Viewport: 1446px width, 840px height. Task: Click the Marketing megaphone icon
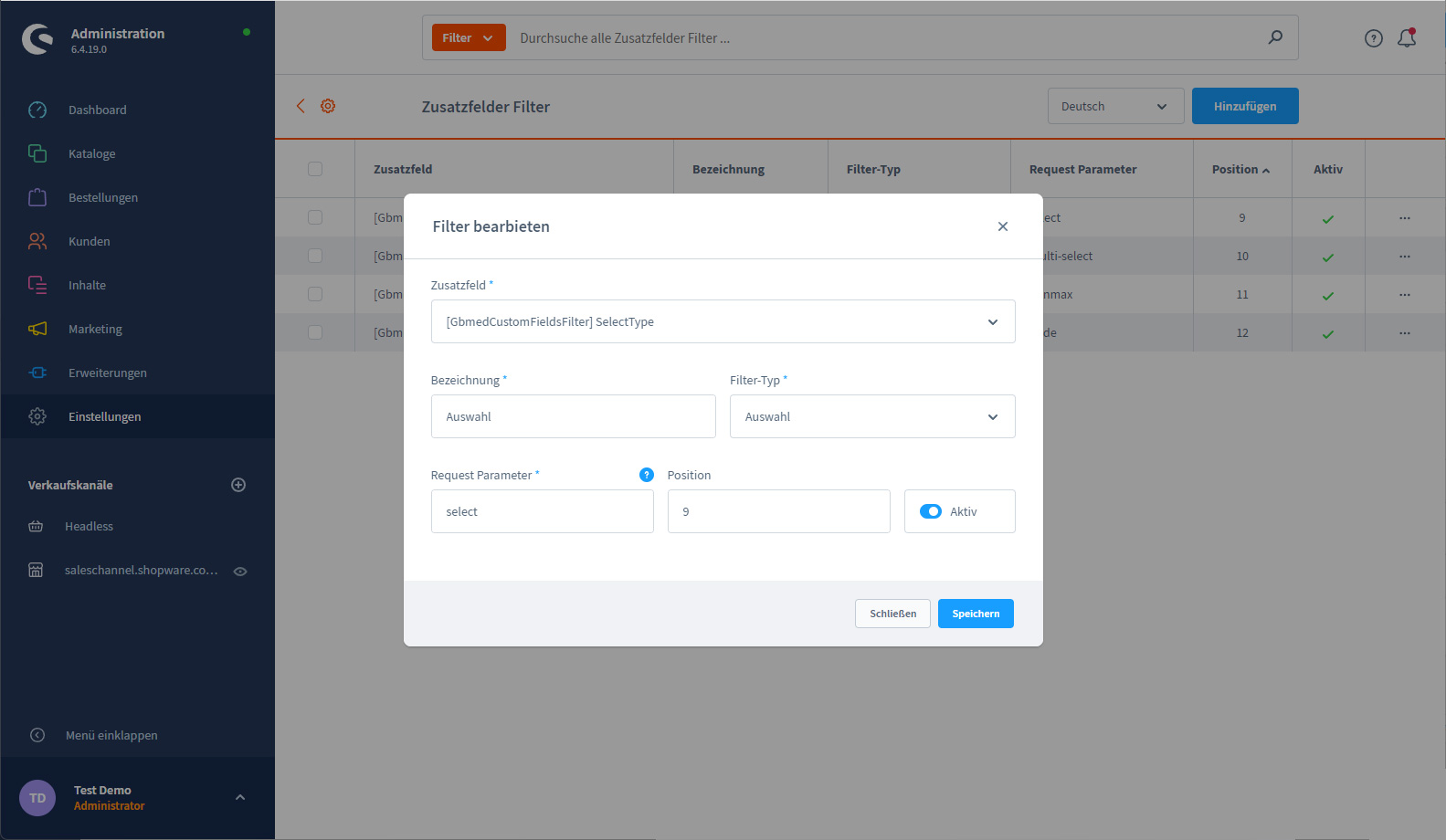[37, 329]
